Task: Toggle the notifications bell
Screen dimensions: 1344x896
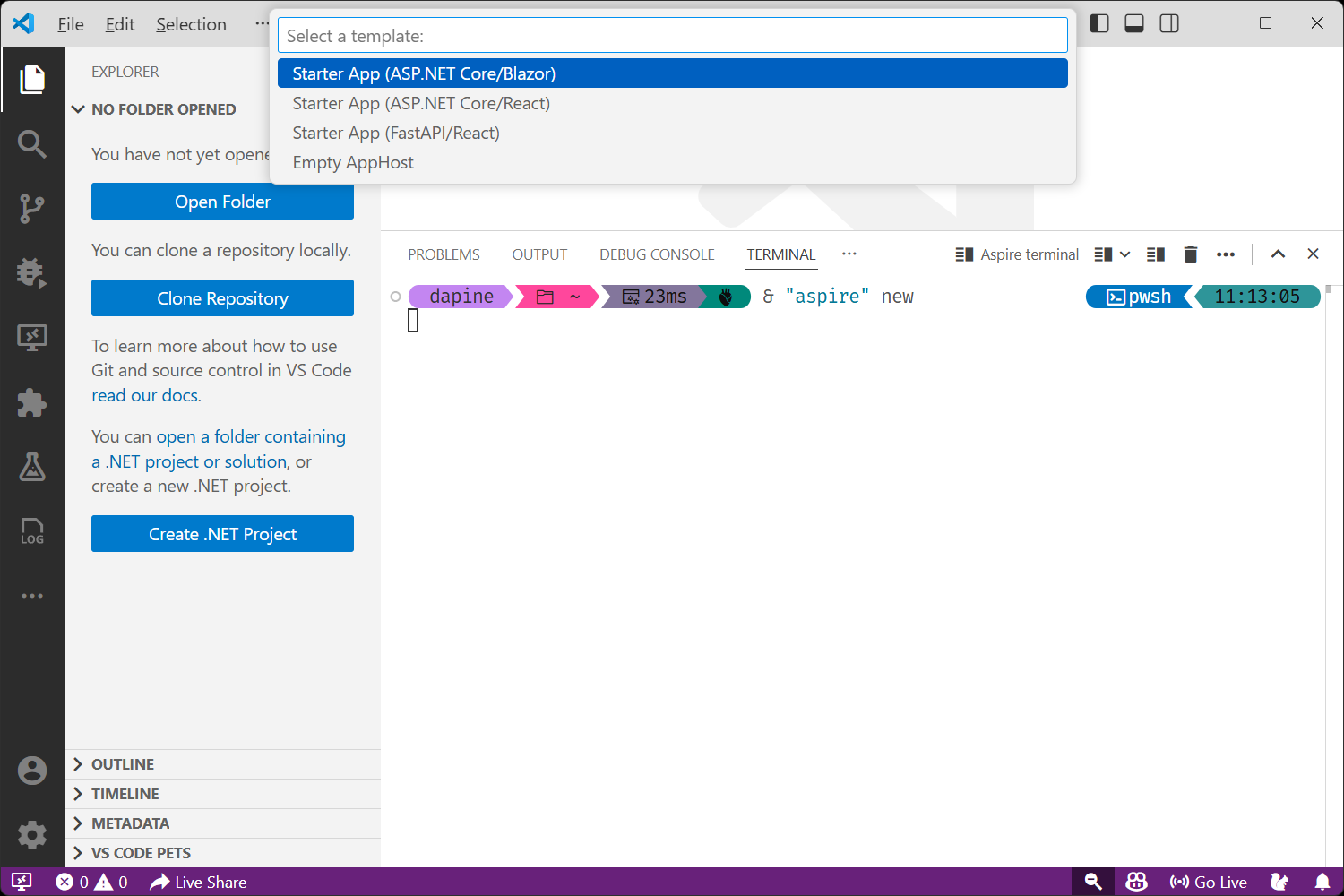Action: 1323,882
